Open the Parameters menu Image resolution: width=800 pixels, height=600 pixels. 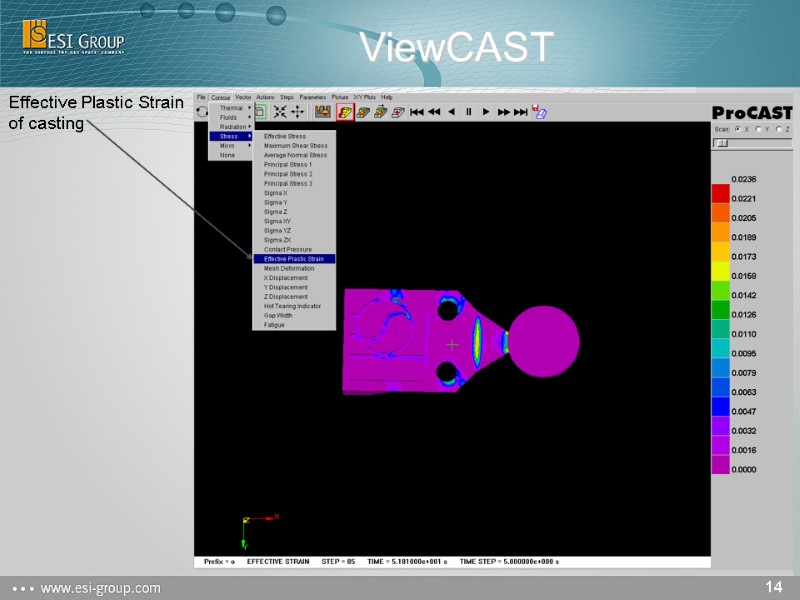click(x=313, y=96)
